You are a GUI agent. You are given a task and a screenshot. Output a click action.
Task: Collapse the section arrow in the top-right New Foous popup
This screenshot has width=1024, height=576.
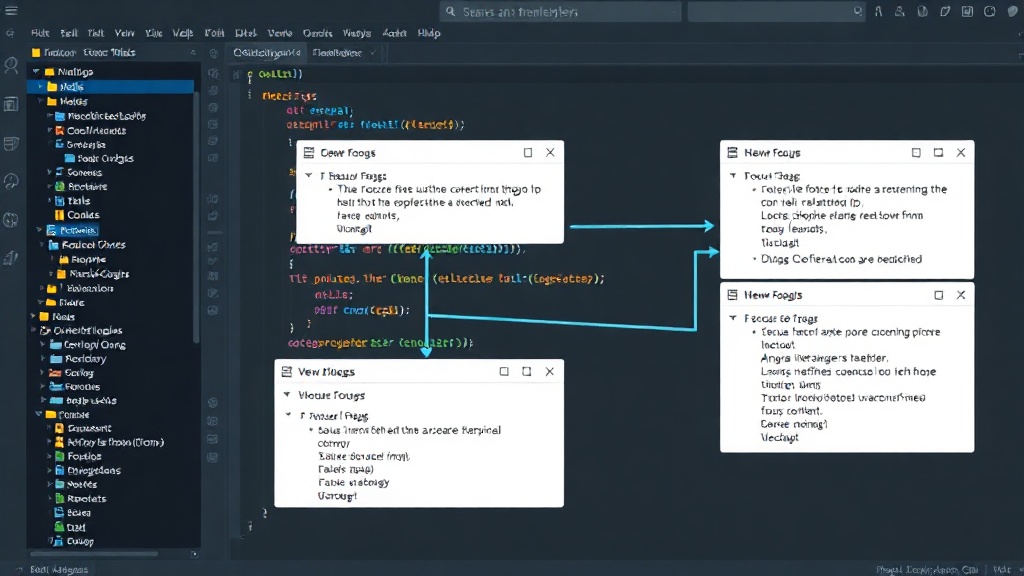733,175
